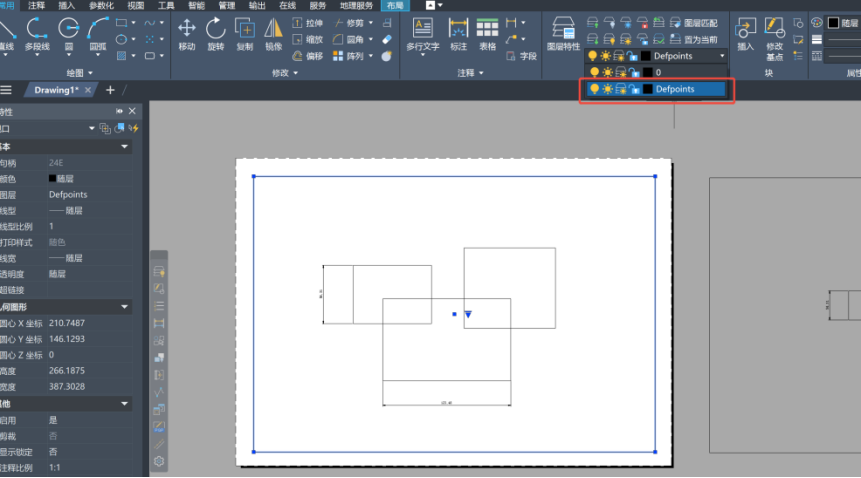Open Layer Properties (图层特性) manager
Screen dimensions: 861x478
[563, 35]
